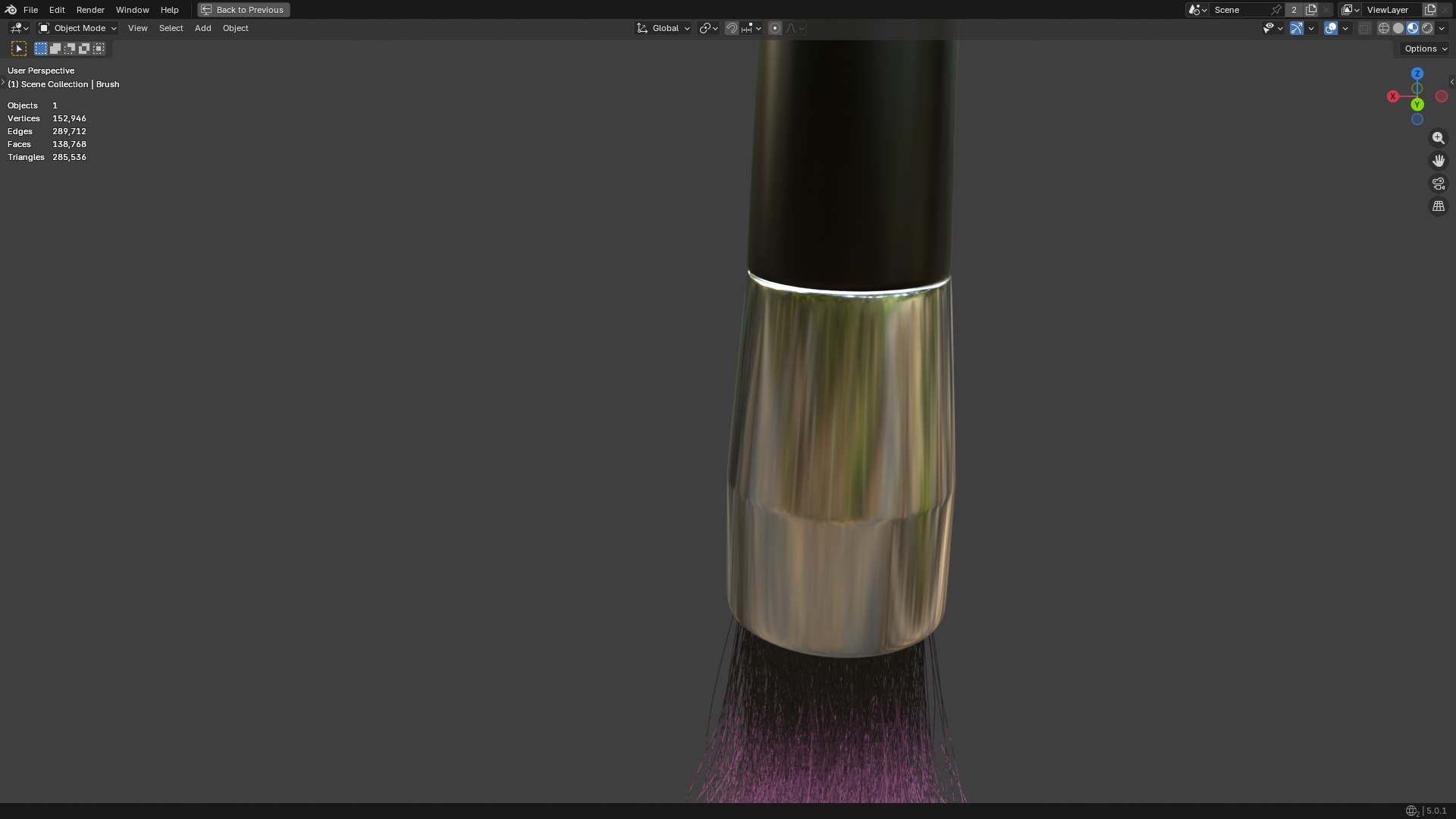Click the negative X axis gizmo circle

click(x=1442, y=96)
